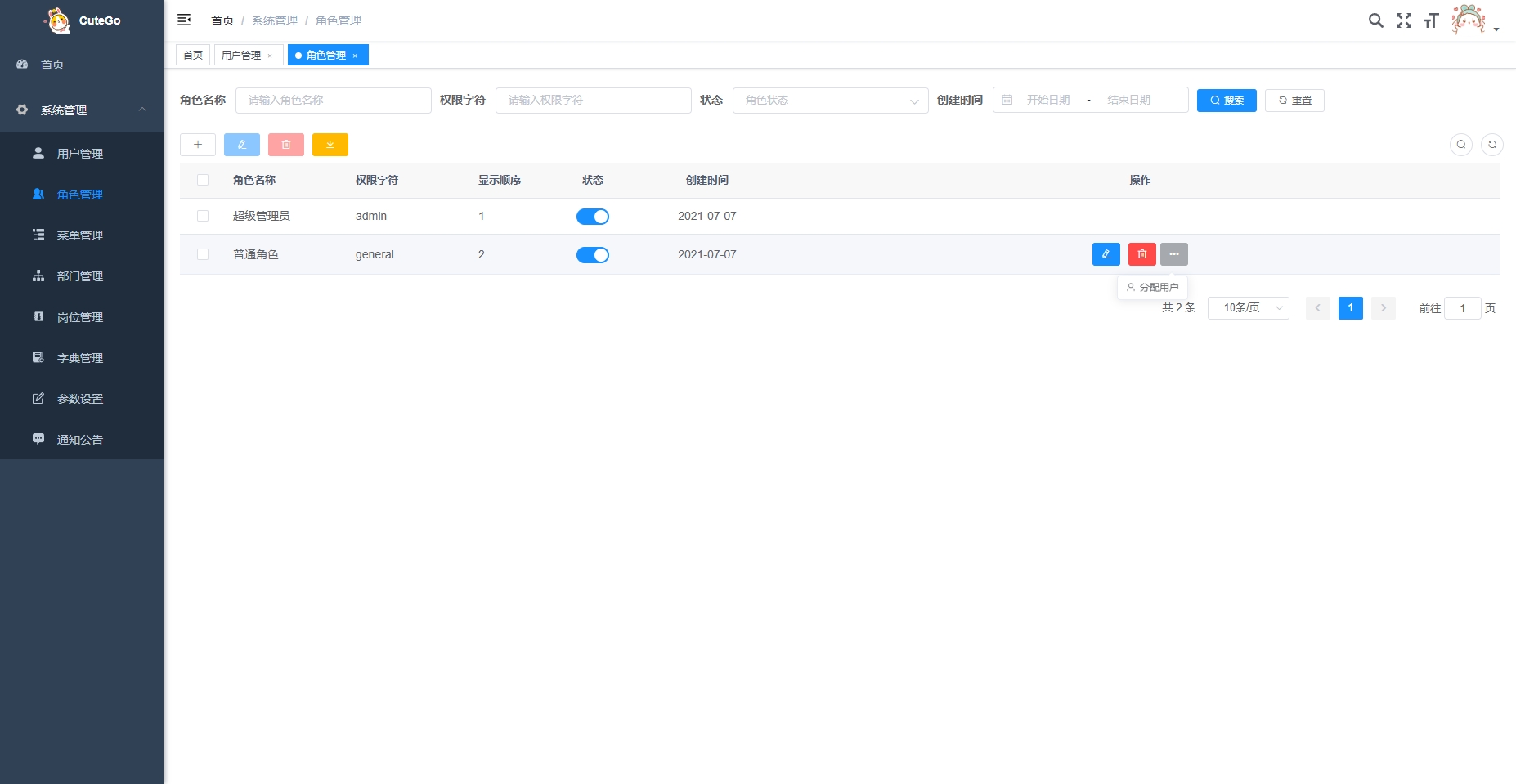Toggle status switch for 超级管理员 role
This screenshot has width=1516, height=784.
(x=593, y=217)
